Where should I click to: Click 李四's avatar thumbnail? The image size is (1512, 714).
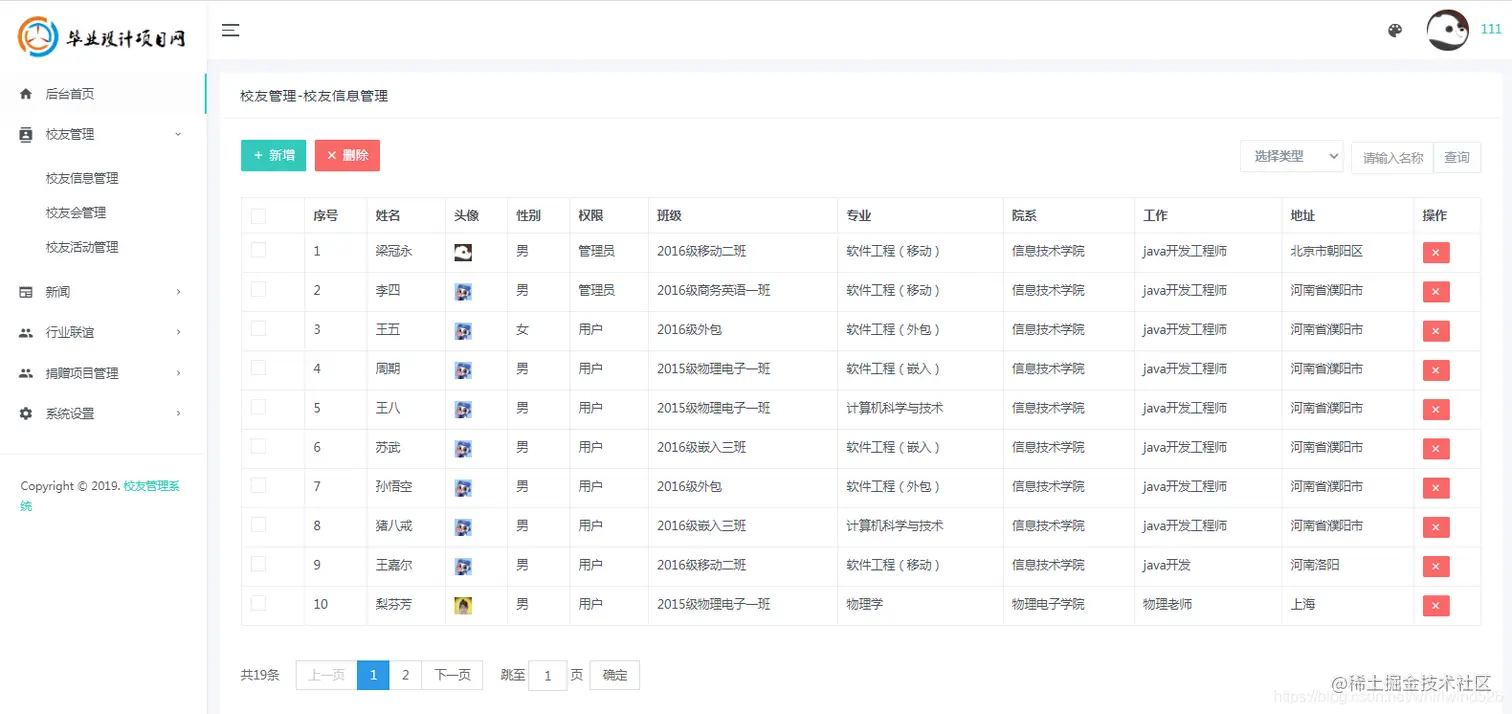click(x=463, y=292)
